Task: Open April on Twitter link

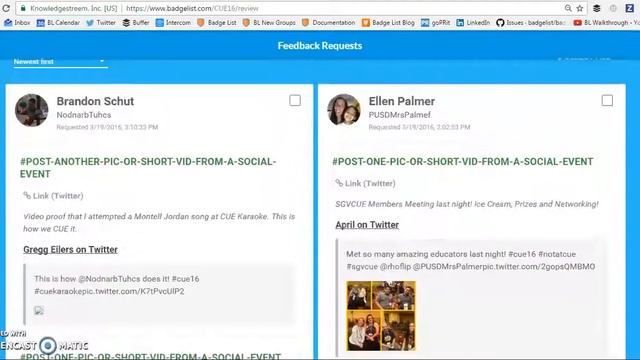Action: click(x=367, y=224)
